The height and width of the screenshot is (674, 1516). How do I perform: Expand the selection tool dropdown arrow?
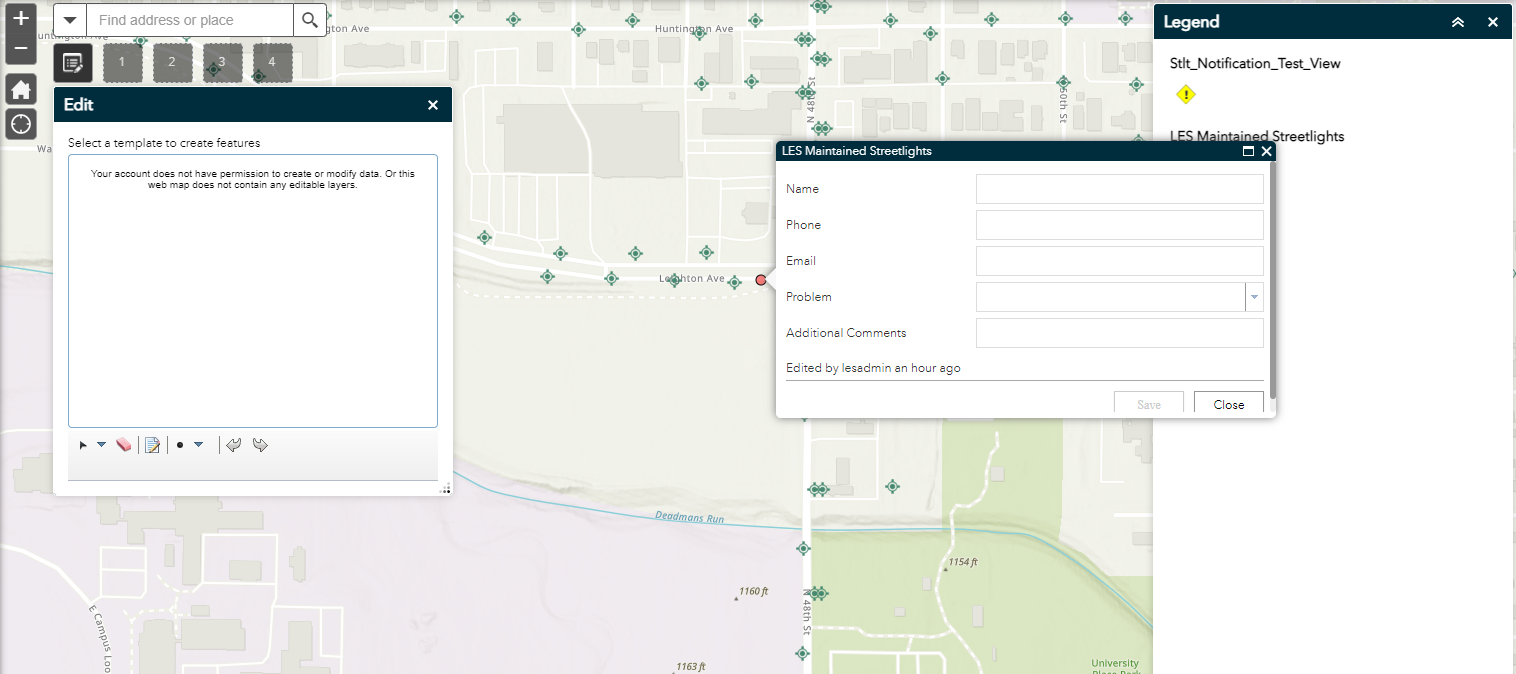(x=102, y=445)
